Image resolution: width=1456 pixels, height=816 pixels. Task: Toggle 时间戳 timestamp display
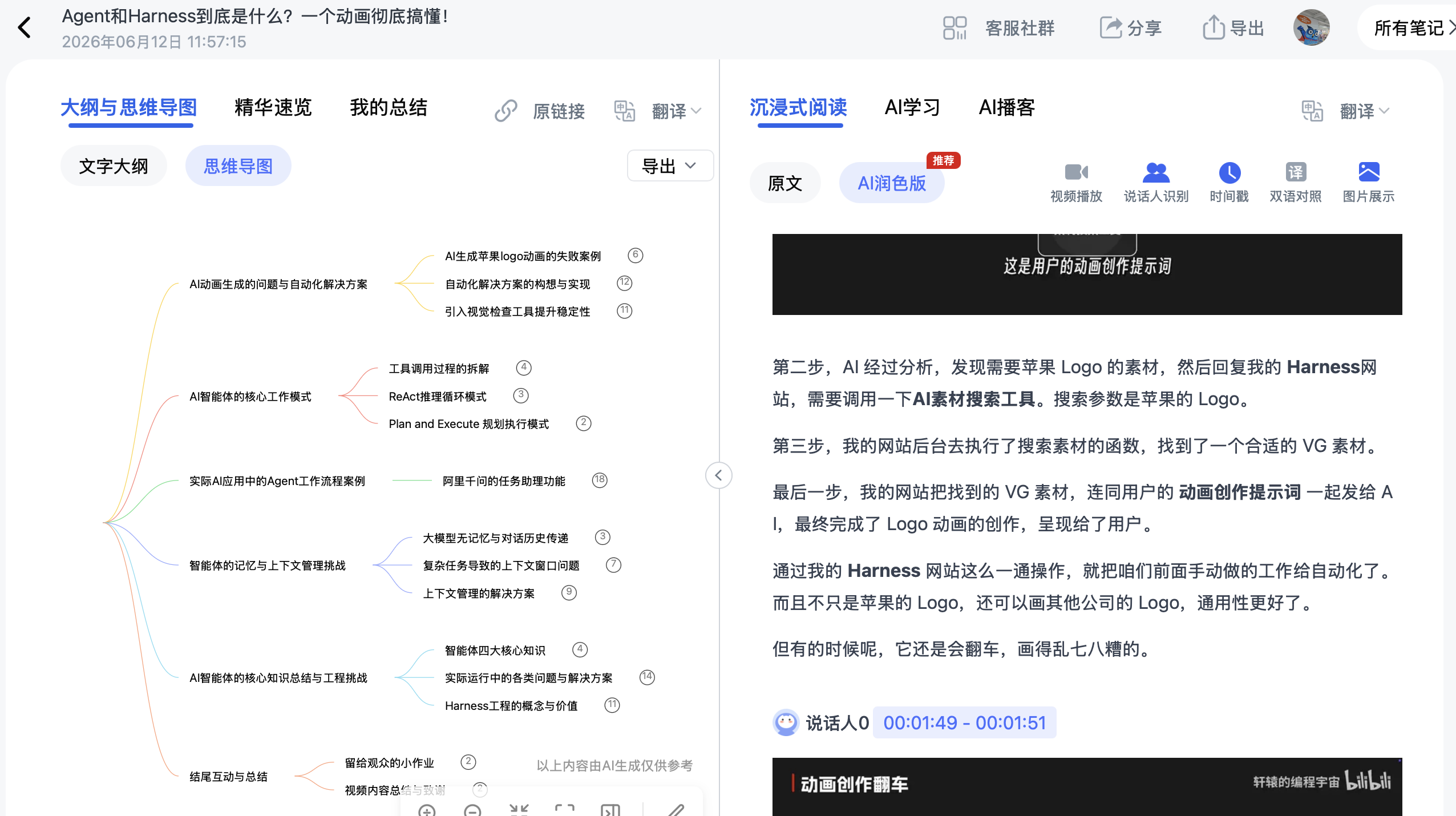tap(1229, 183)
